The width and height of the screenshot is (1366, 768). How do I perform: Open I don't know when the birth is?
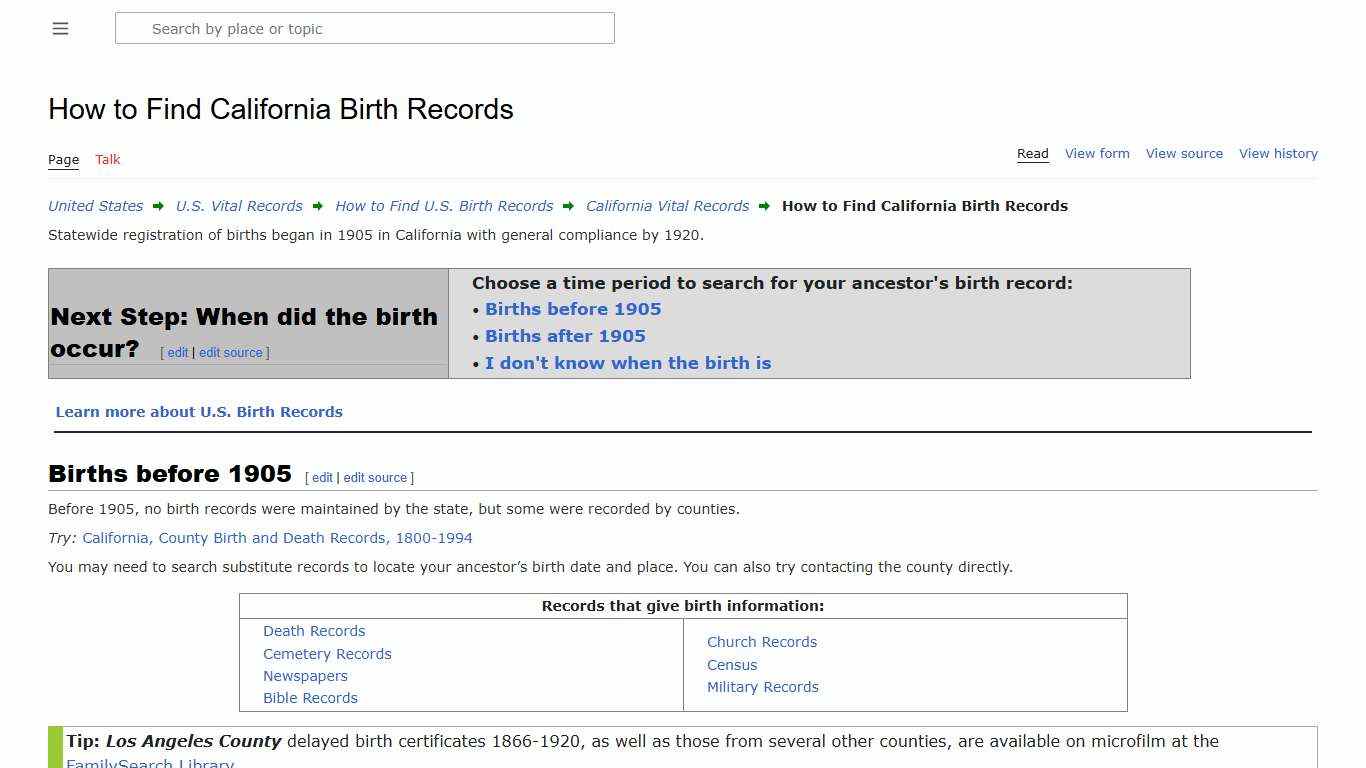[628, 363]
